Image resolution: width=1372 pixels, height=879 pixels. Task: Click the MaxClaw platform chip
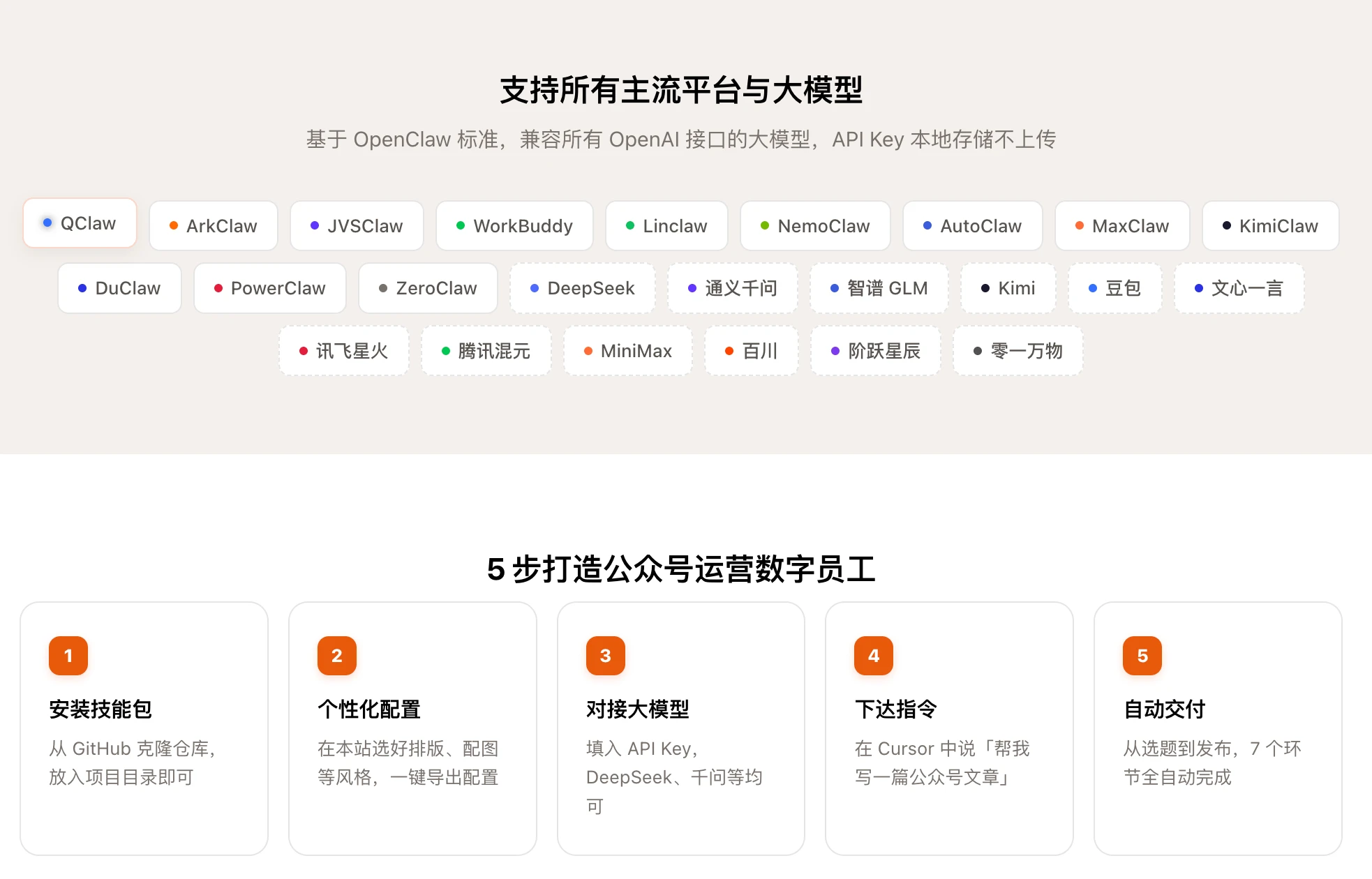point(1122,226)
